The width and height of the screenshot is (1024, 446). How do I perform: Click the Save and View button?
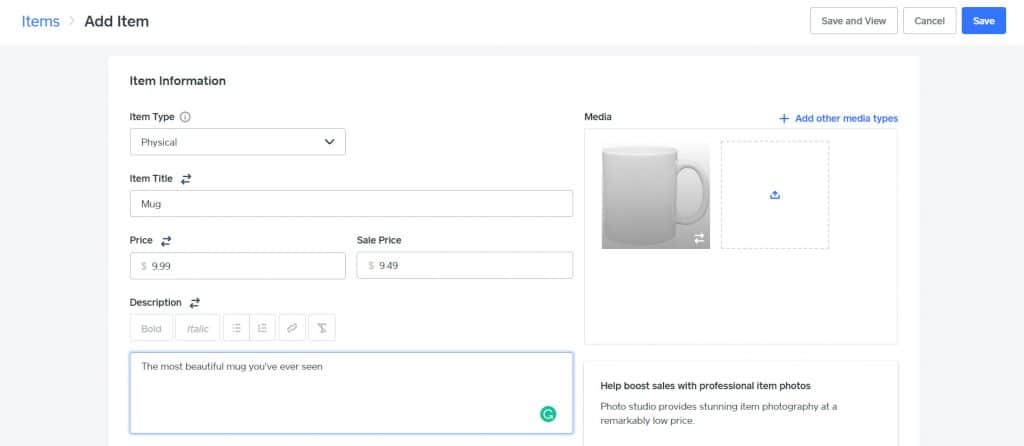tap(854, 21)
